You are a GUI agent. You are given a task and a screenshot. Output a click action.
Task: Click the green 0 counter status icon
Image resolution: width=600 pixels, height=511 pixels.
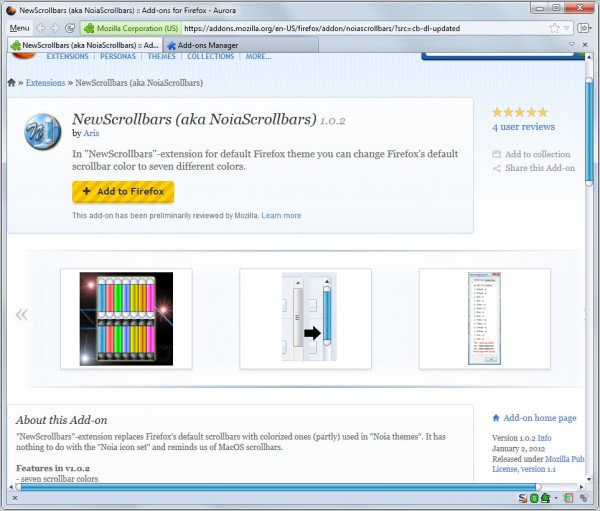point(534,498)
